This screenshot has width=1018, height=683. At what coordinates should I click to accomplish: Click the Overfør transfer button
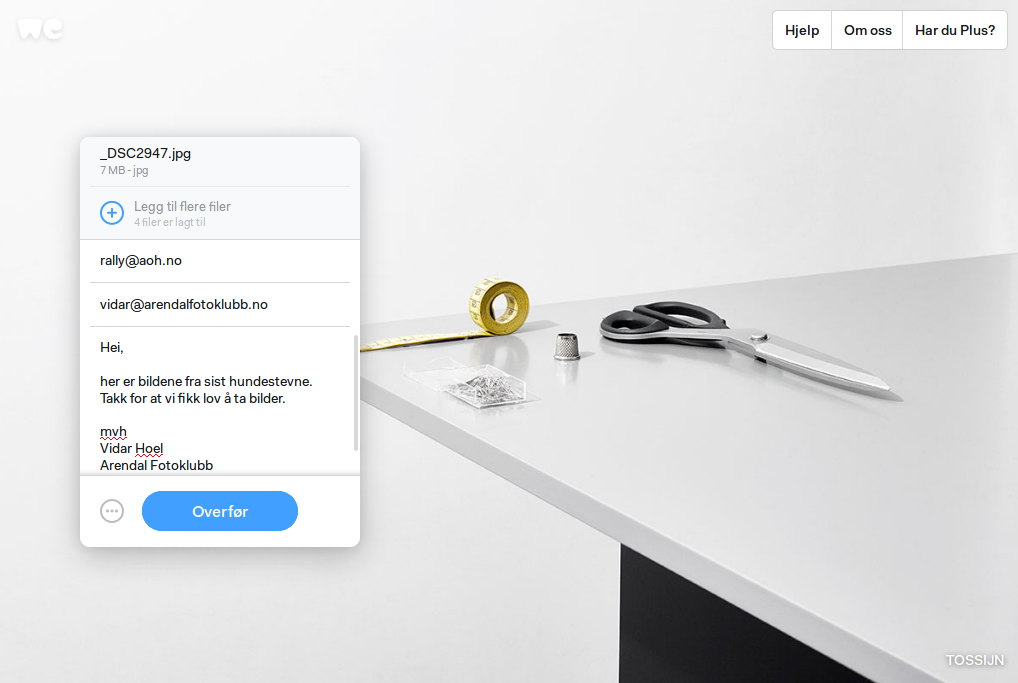click(x=219, y=512)
